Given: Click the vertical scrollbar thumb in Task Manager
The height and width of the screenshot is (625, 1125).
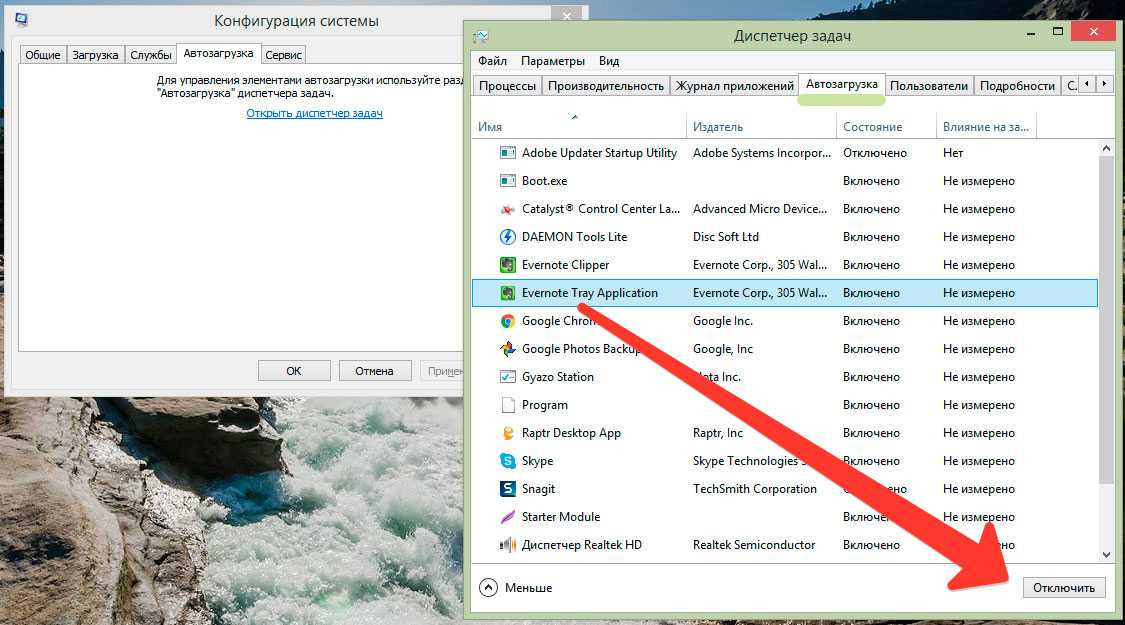Looking at the screenshot, I should click(1106, 319).
